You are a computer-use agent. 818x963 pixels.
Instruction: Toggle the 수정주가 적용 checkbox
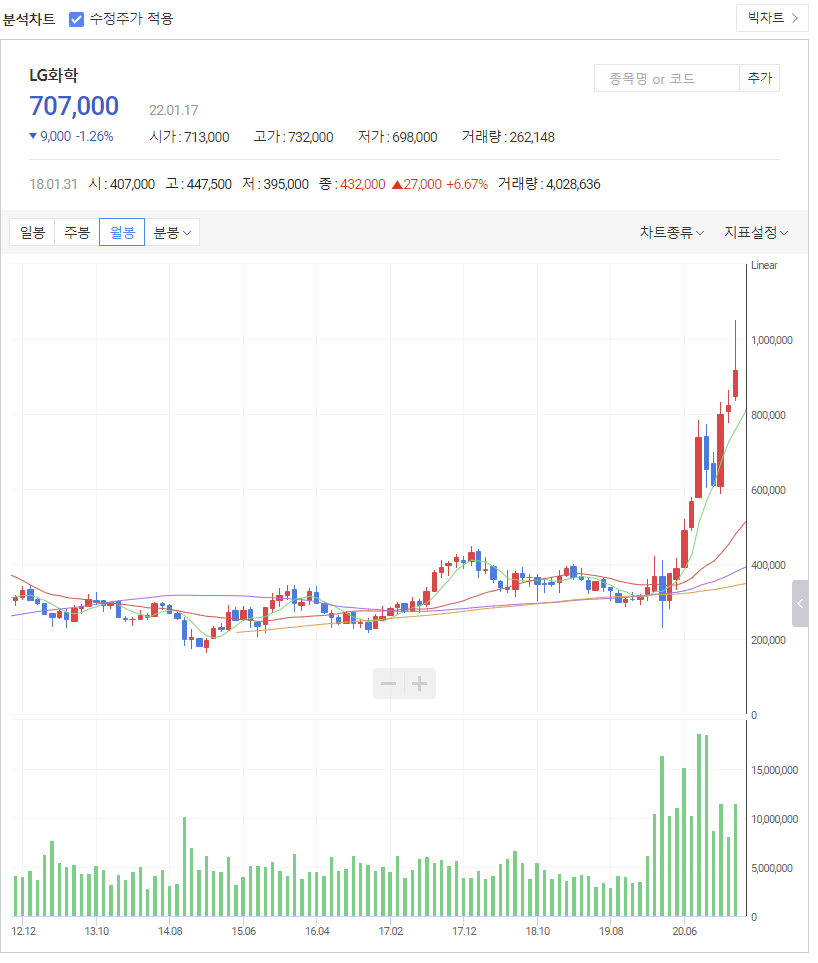(77, 20)
